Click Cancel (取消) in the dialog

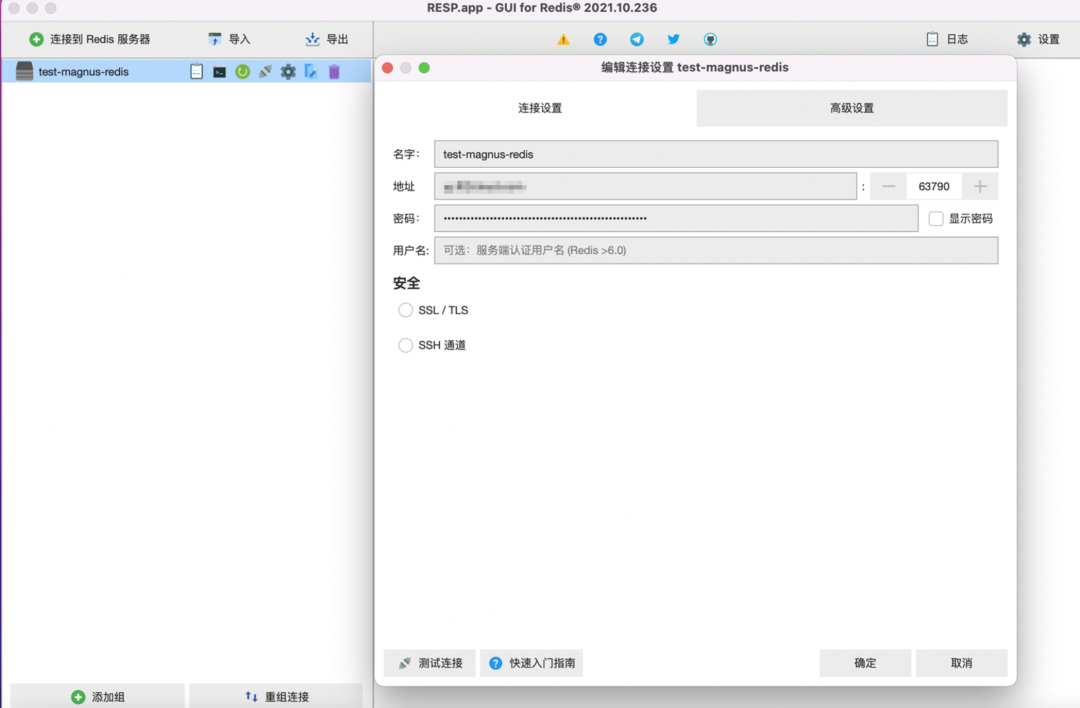962,663
